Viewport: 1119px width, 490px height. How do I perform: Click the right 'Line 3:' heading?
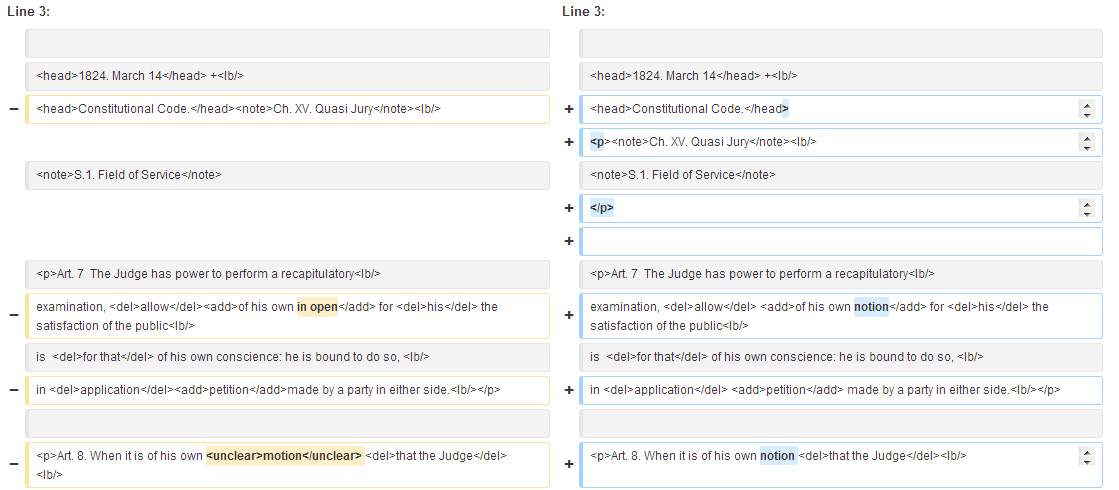coord(584,11)
